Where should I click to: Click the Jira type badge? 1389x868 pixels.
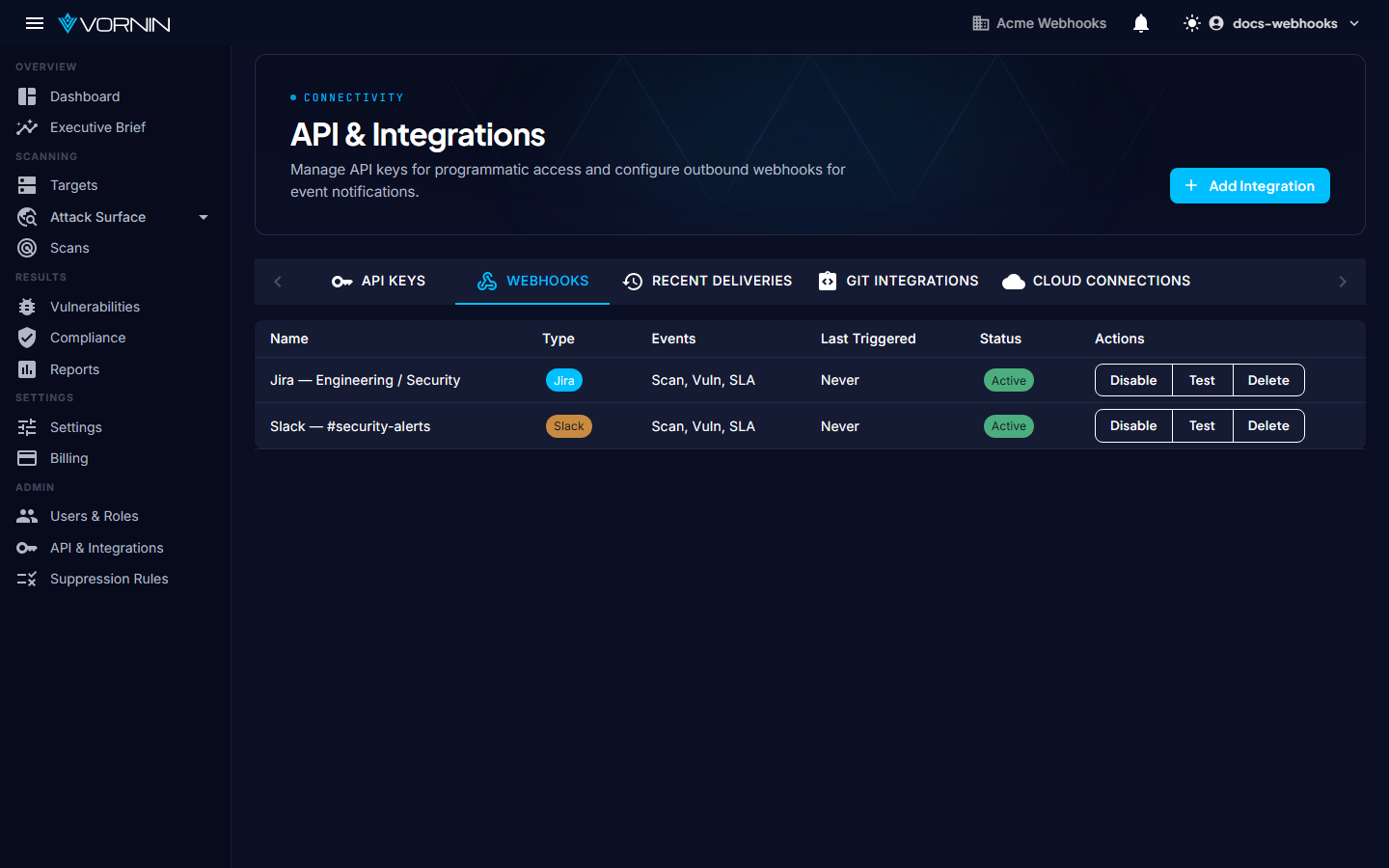(x=564, y=380)
